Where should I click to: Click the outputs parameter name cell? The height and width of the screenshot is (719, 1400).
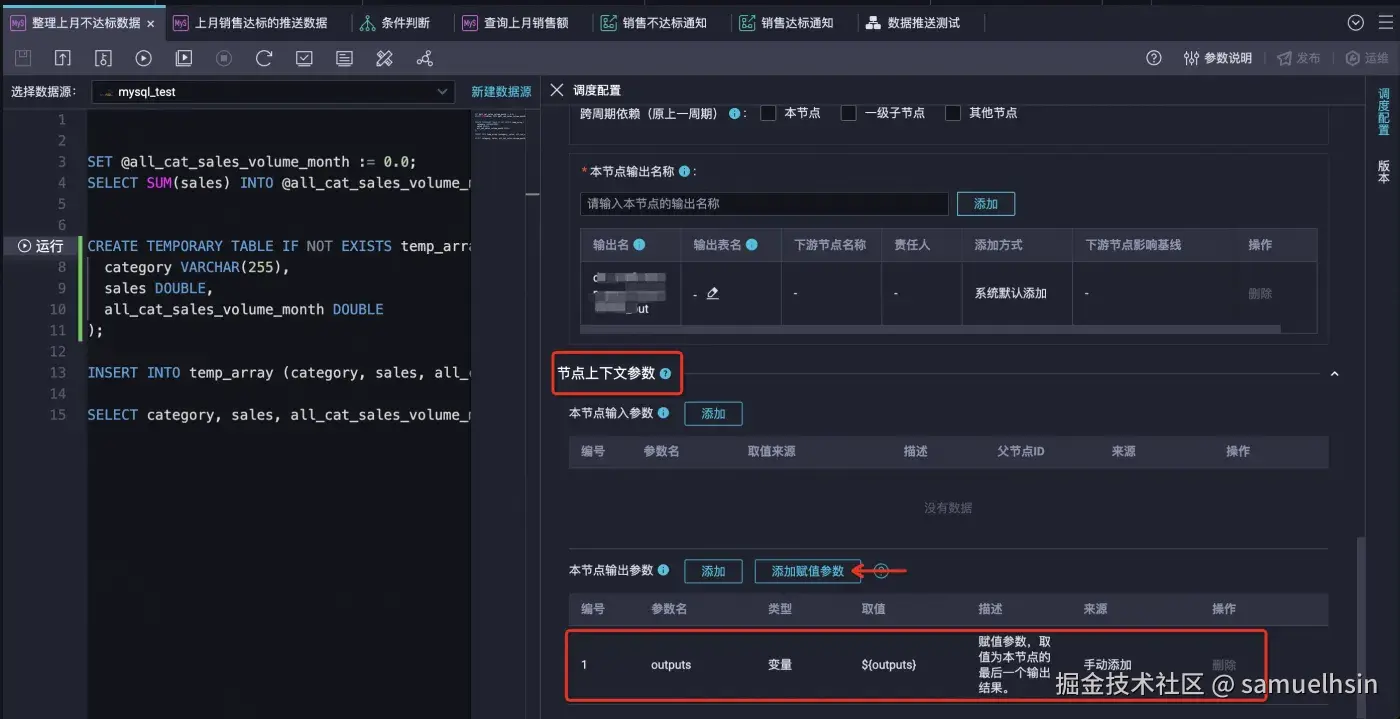pos(671,665)
